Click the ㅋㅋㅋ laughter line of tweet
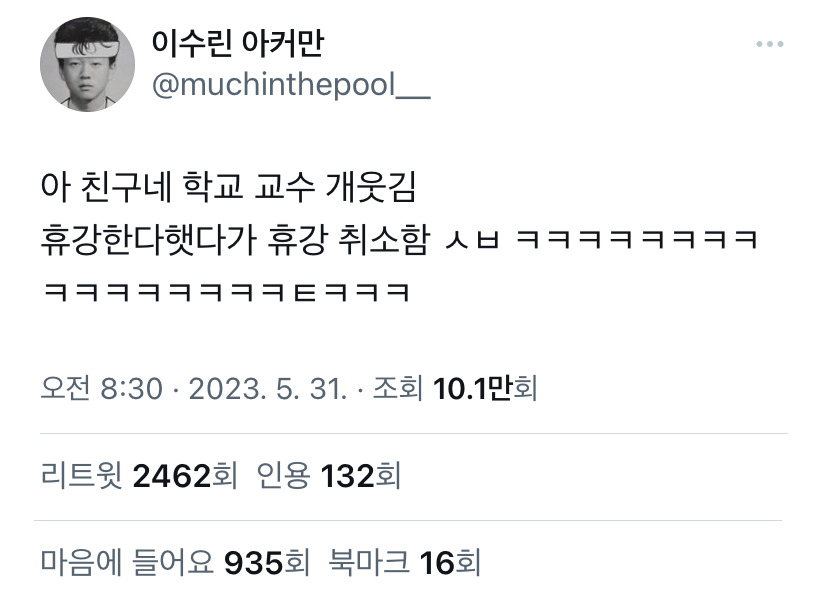Image resolution: width=828 pixels, height=602 pixels. click(227, 292)
